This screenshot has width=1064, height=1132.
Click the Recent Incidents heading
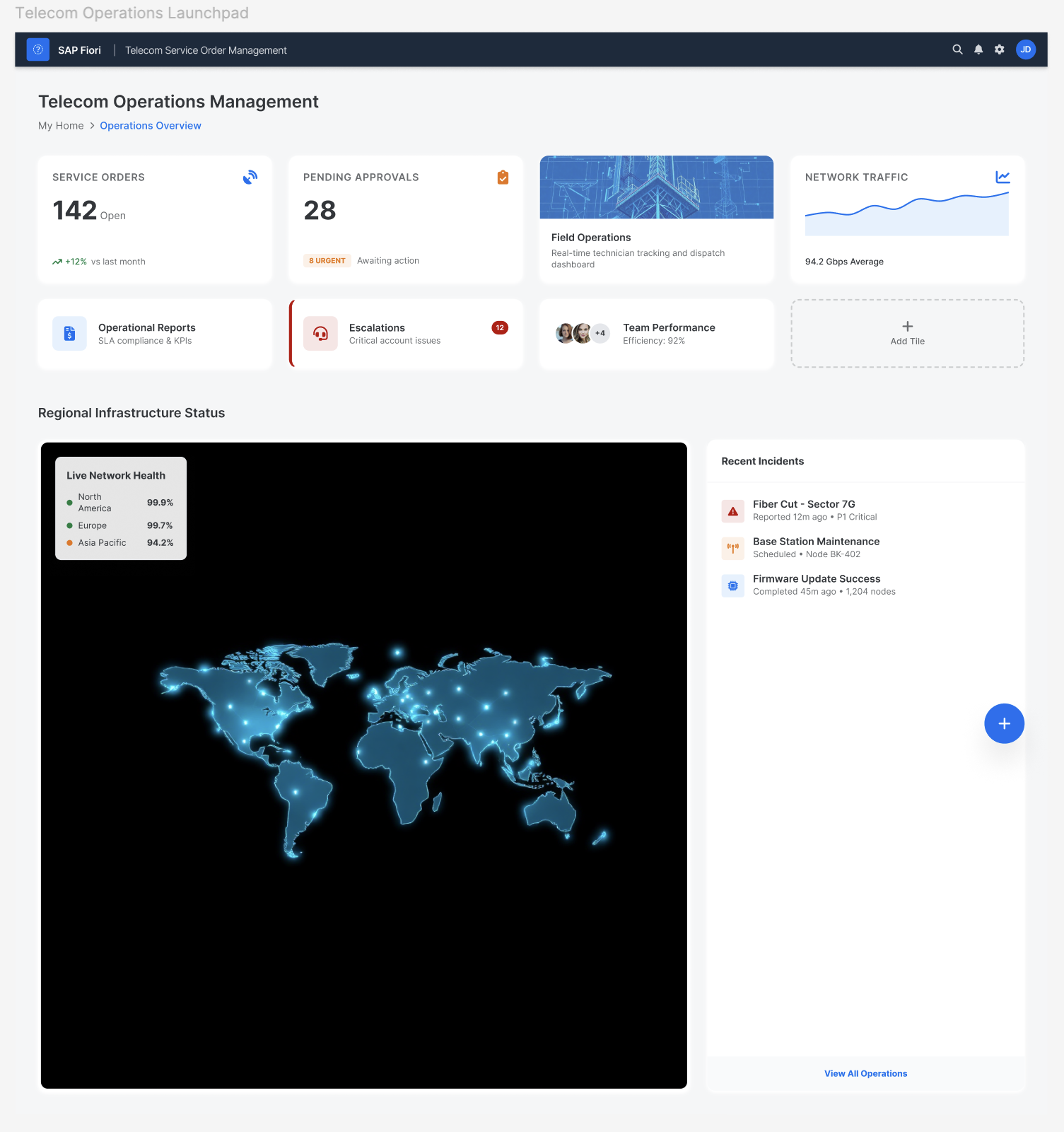pos(762,461)
